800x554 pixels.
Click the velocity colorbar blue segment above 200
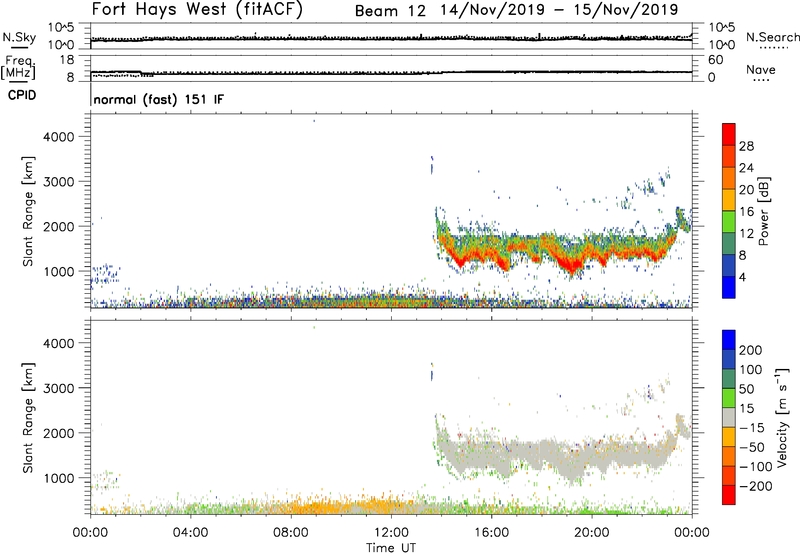click(x=729, y=340)
